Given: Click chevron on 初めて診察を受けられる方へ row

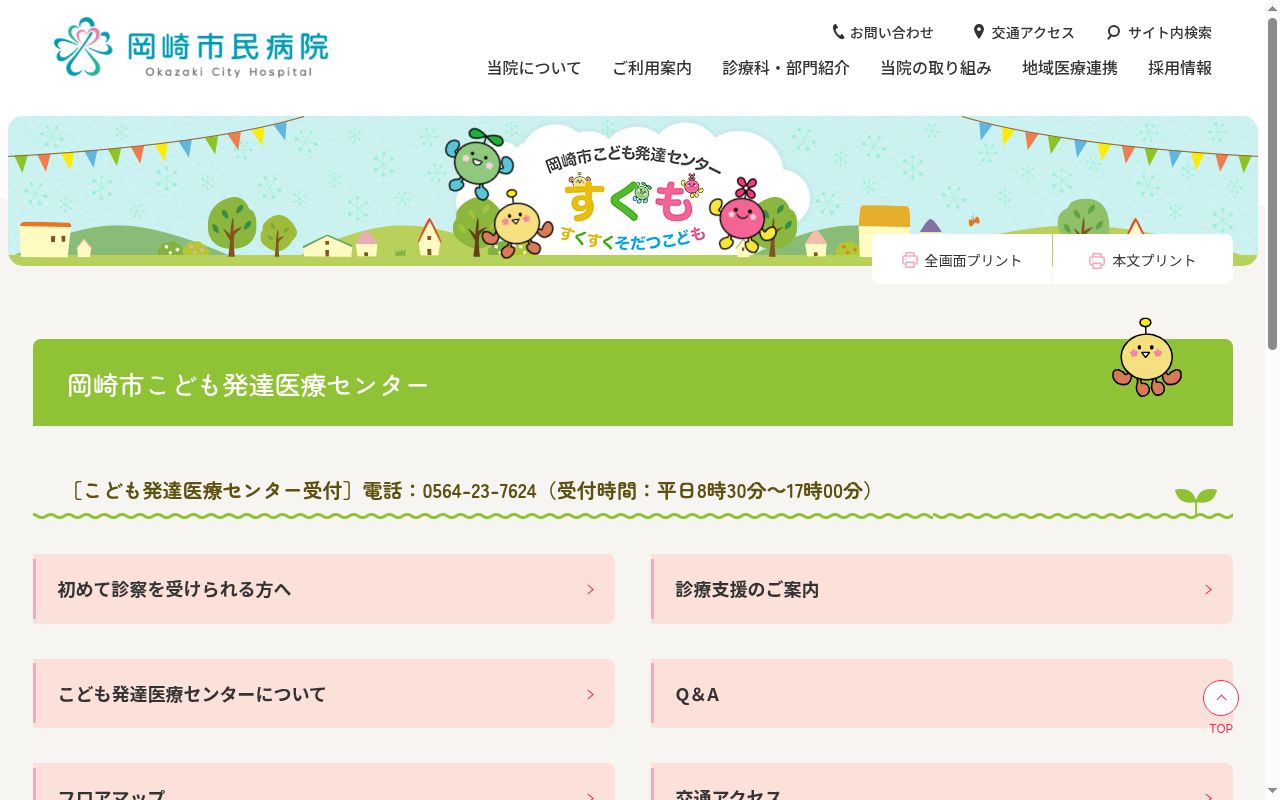Looking at the screenshot, I should click(x=590, y=590).
